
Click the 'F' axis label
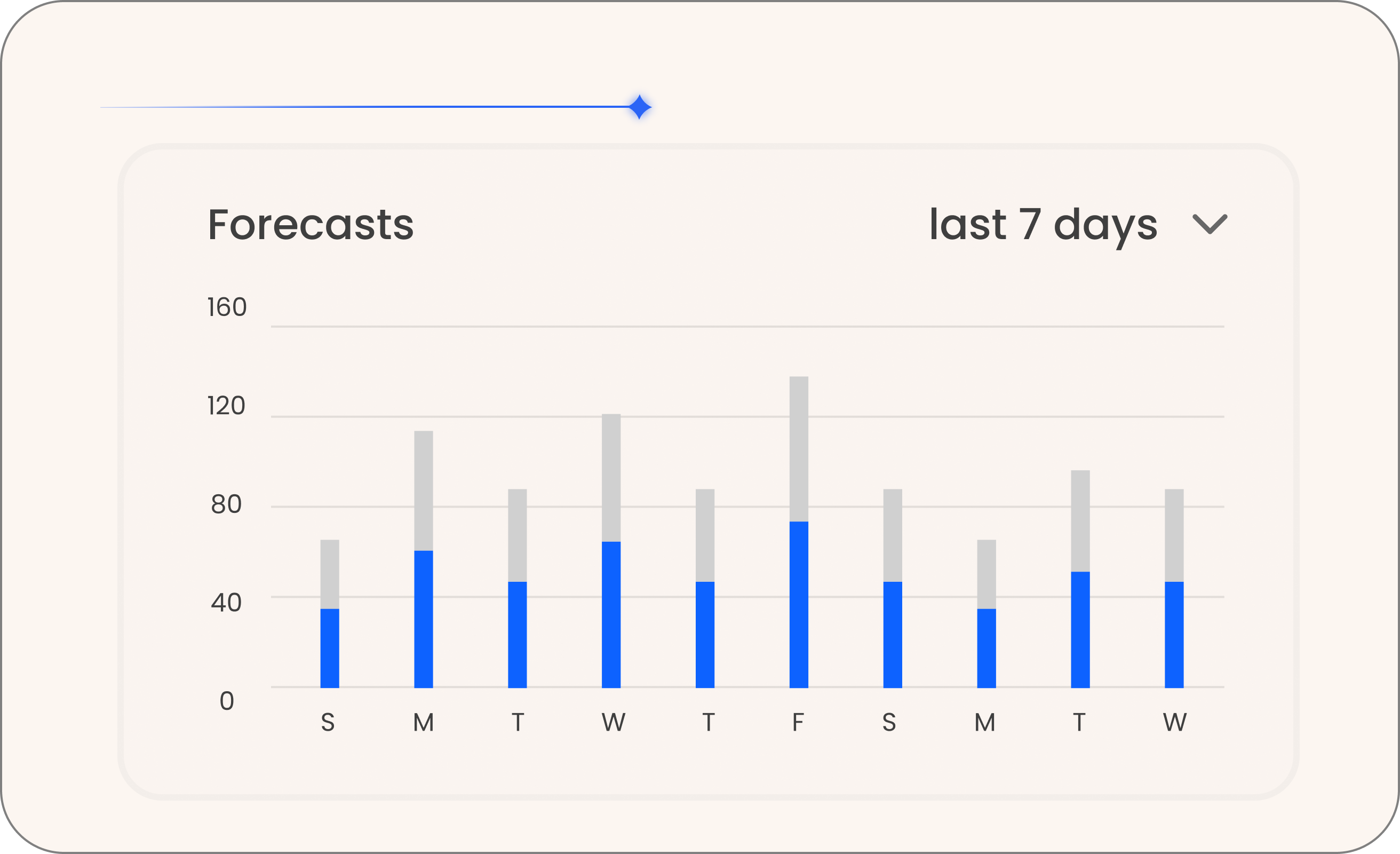(797, 723)
